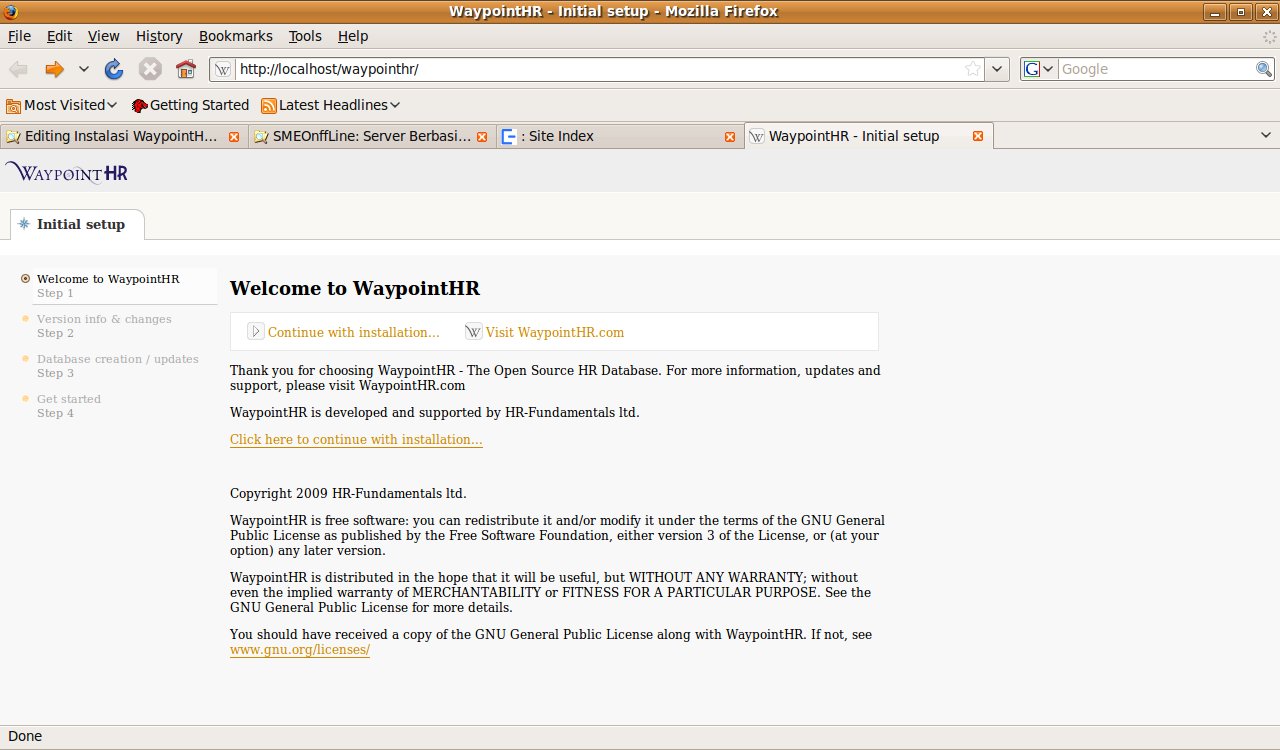Image resolution: width=1280 pixels, height=750 pixels.
Task: Click inside the Google search field
Action: click(x=1155, y=69)
